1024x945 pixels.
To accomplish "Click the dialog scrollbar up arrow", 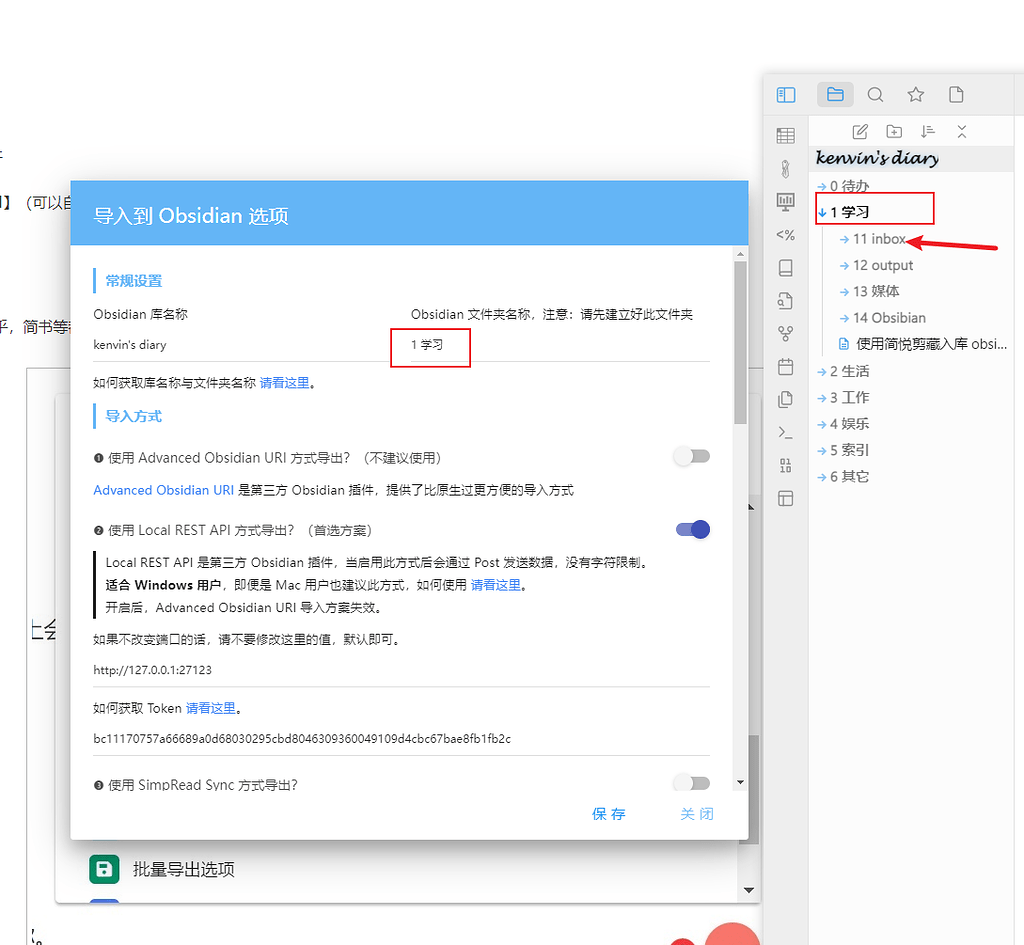I will click(740, 253).
